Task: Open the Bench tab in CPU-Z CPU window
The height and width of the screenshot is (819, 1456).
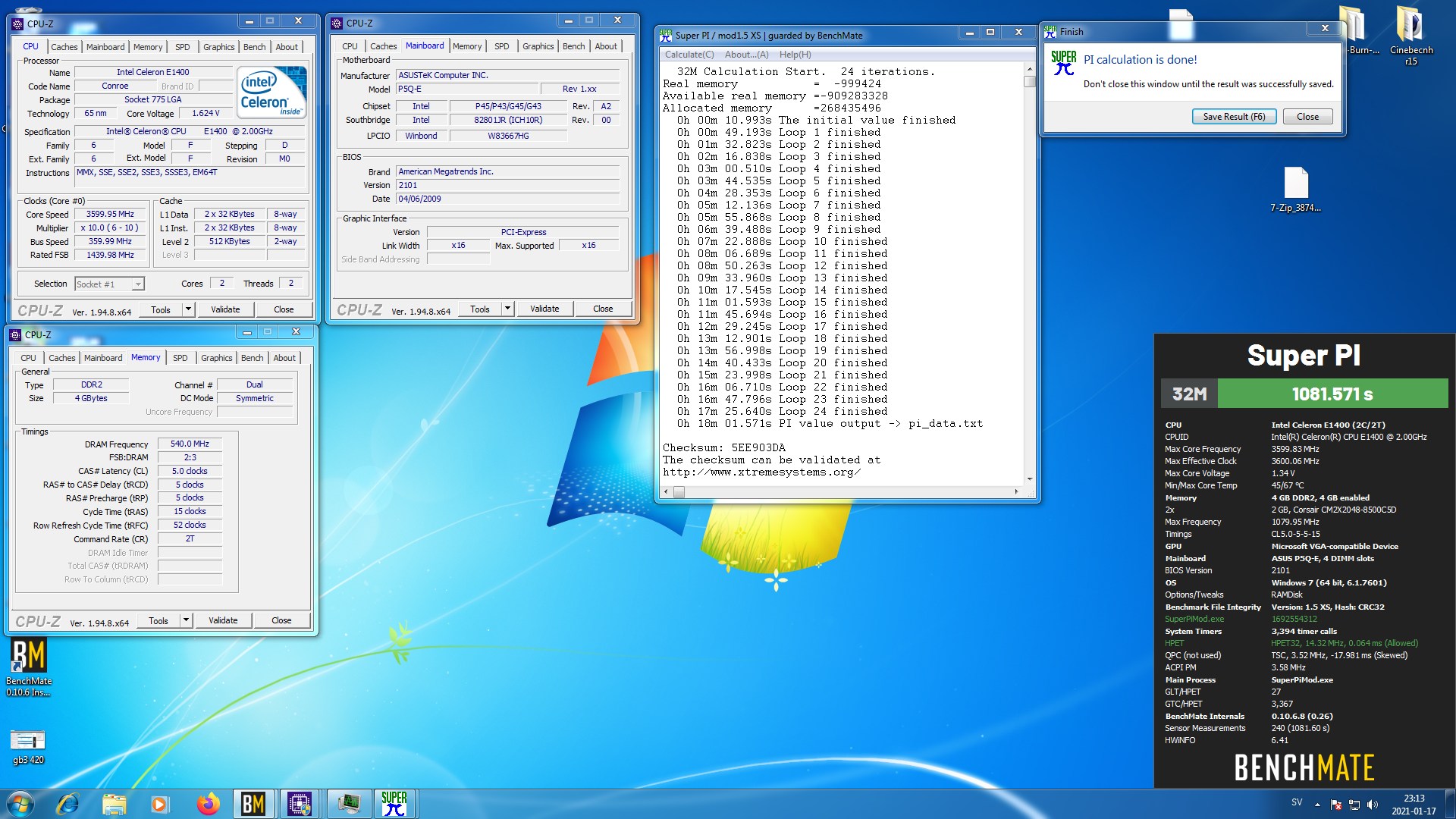Action: pos(254,47)
